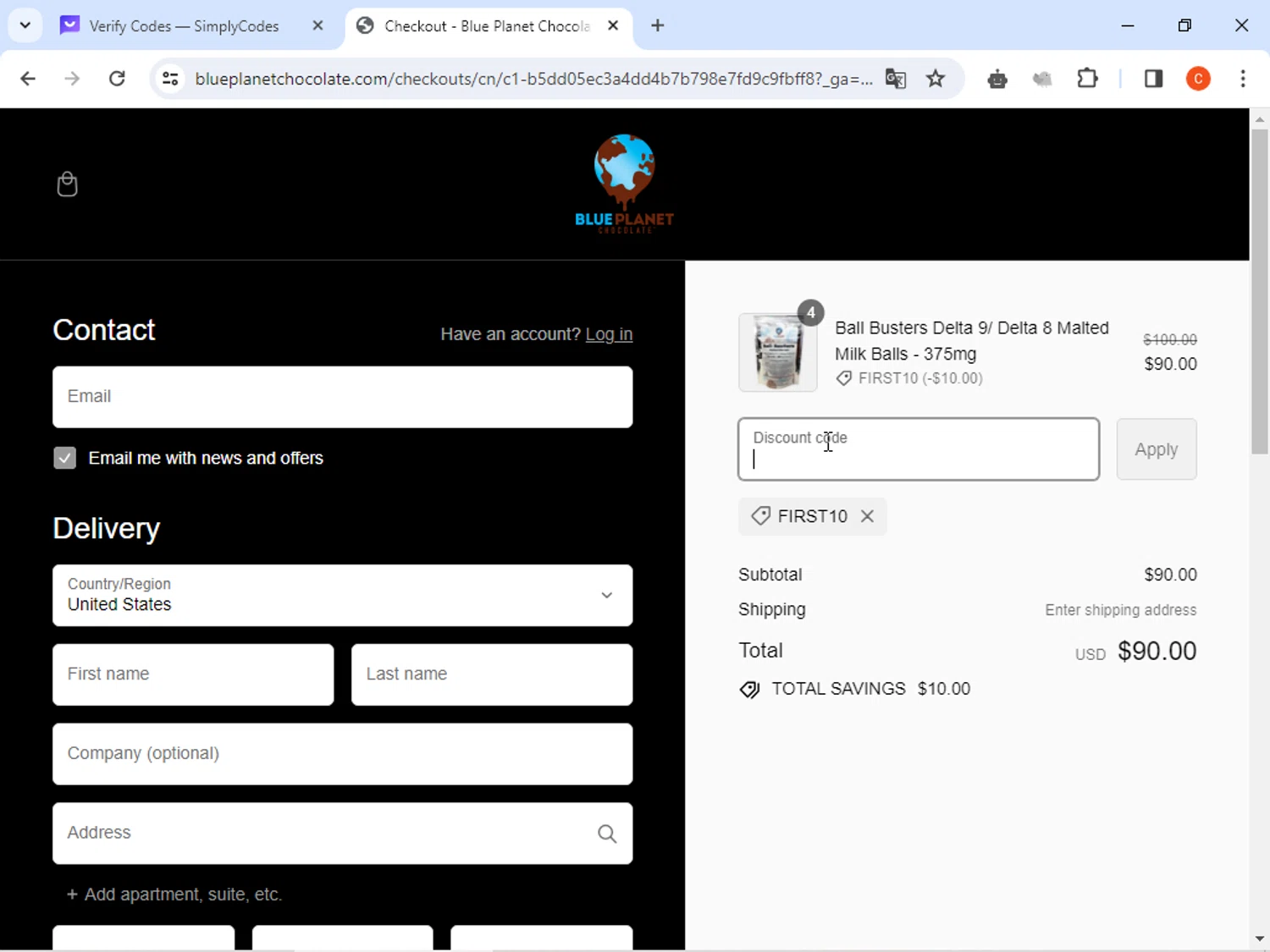Open the shopping bag cart icon

click(x=67, y=184)
